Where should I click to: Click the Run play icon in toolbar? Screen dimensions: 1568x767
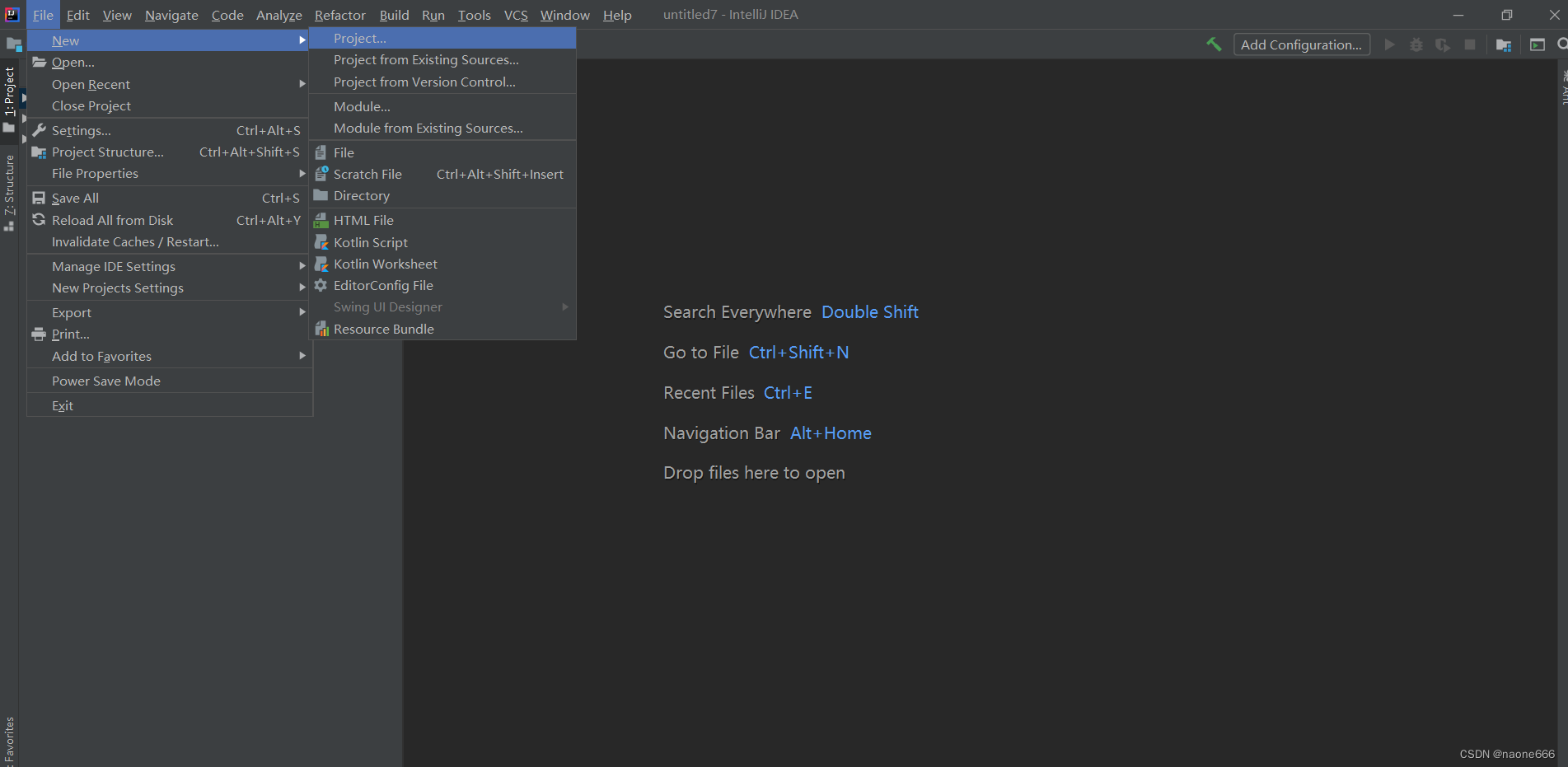pyautogui.click(x=1390, y=44)
